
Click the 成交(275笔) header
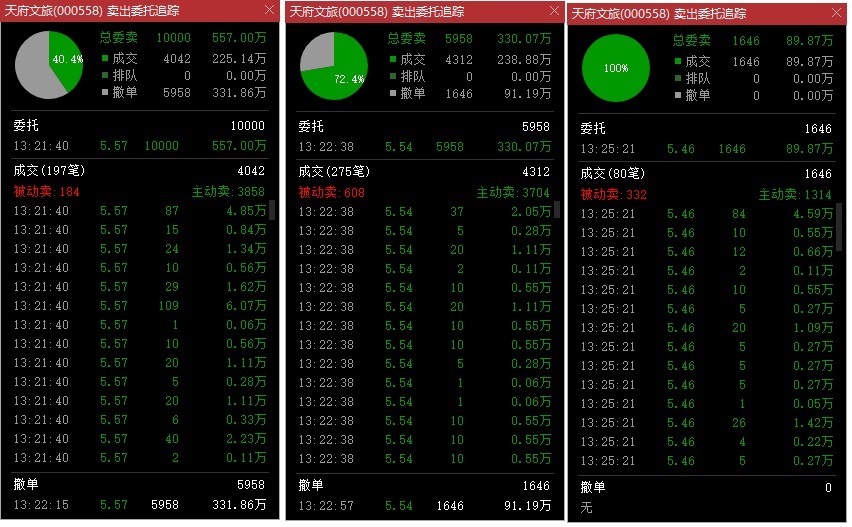point(334,172)
